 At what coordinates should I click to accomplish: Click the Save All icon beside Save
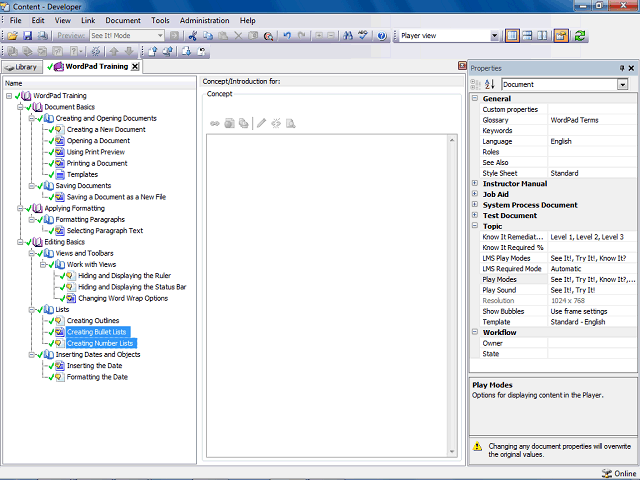click(42, 36)
